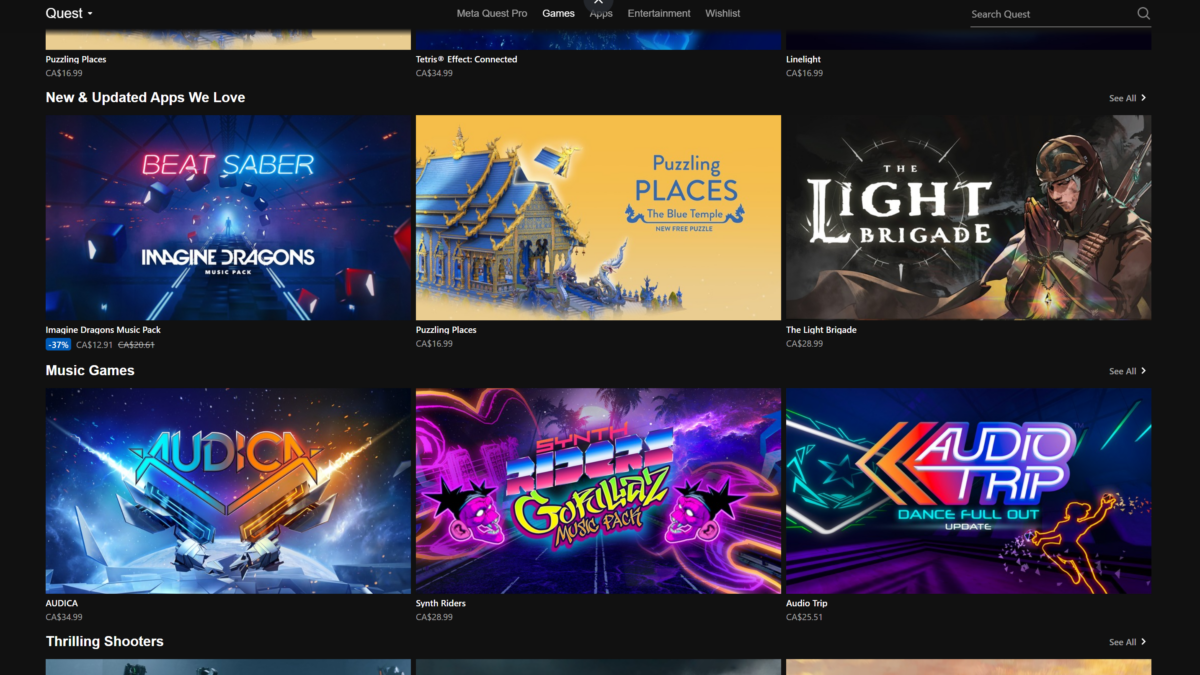Open the AUDICA game thumbnail
Image resolution: width=1200 pixels, height=675 pixels.
(228, 491)
